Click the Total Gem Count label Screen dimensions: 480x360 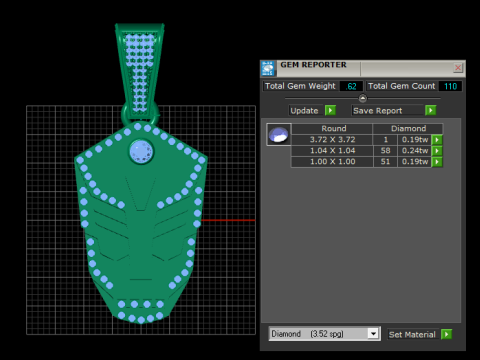pos(401,86)
